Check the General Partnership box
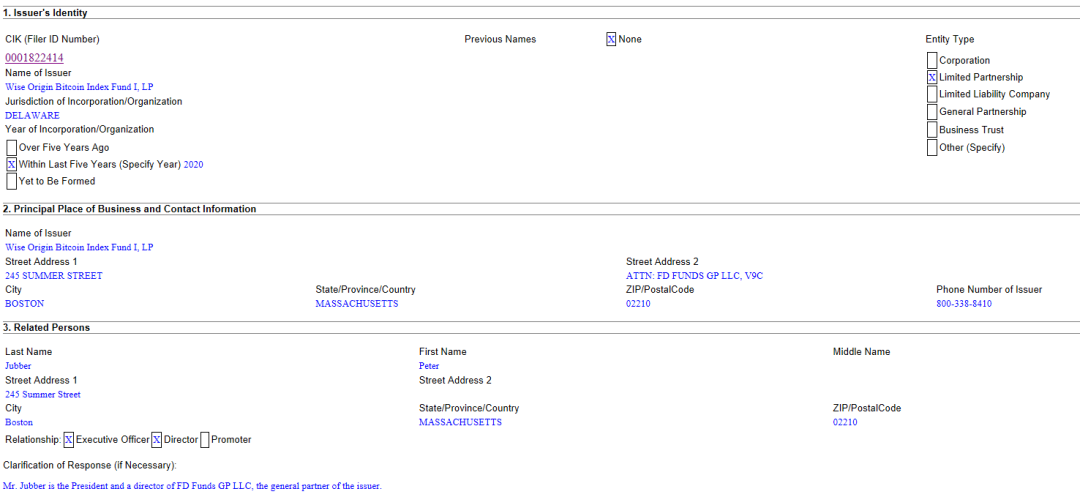The height and width of the screenshot is (497, 1080). coord(932,112)
